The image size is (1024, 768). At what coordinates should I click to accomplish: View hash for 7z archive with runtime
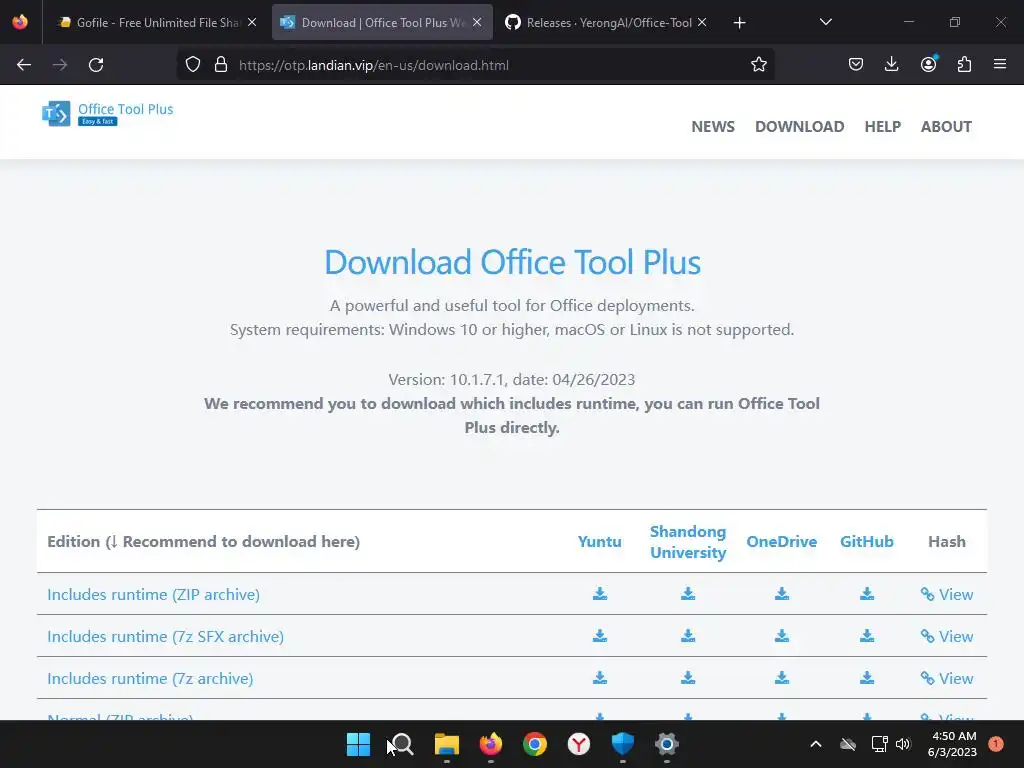tap(946, 679)
